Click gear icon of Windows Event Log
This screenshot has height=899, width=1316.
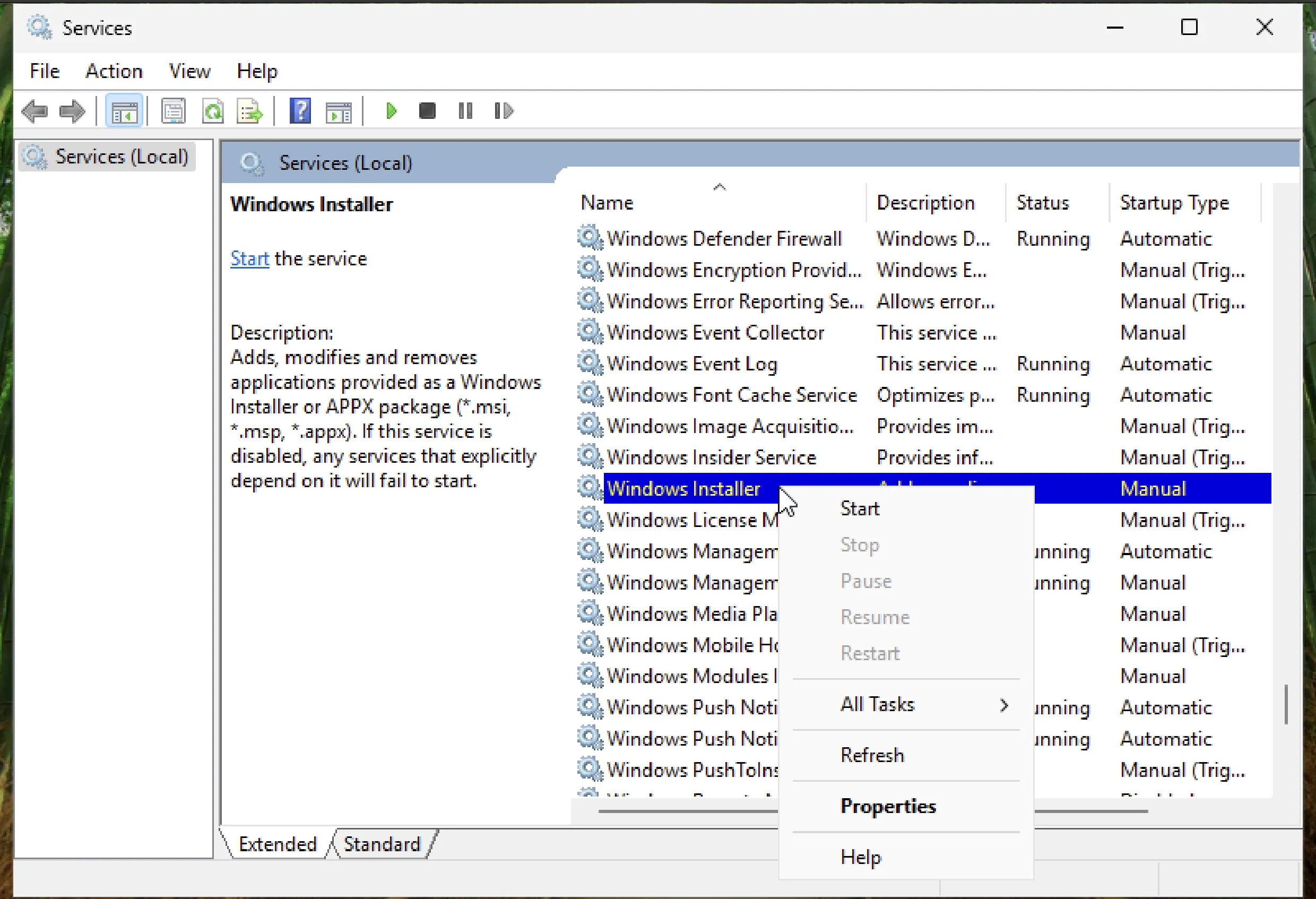coord(590,363)
